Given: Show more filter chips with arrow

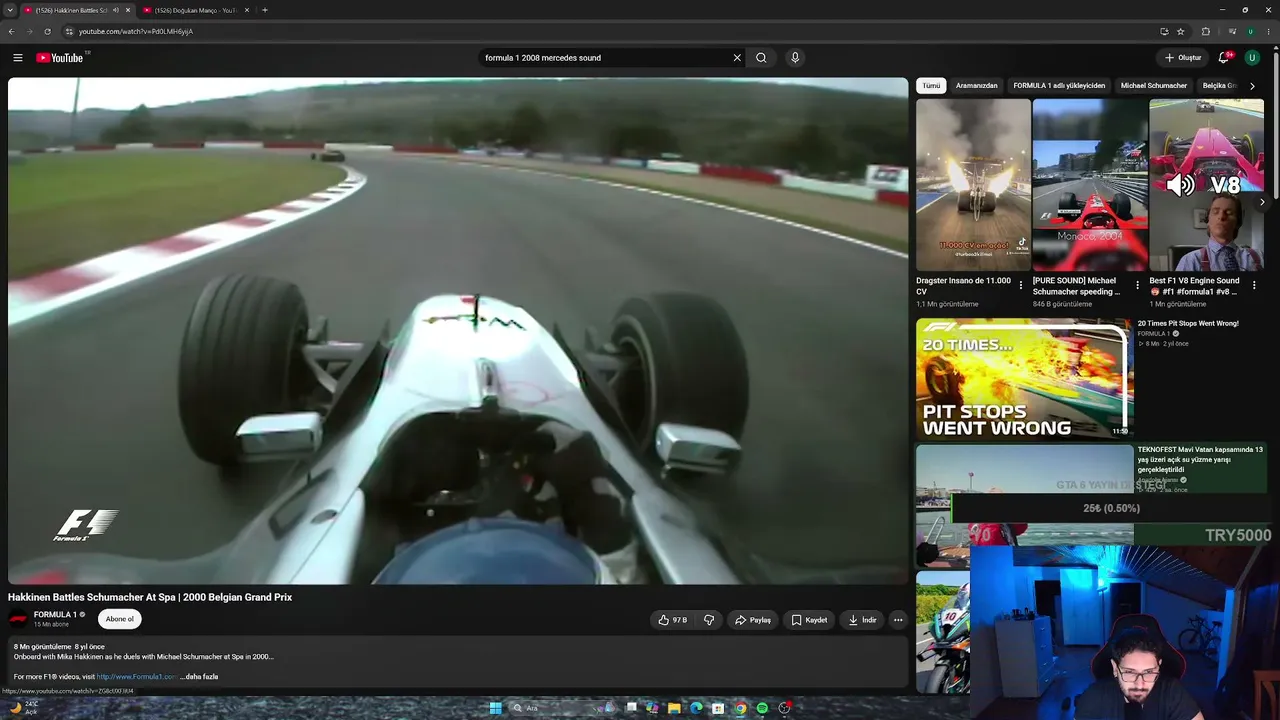Looking at the screenshot, I should point(1252,86).
